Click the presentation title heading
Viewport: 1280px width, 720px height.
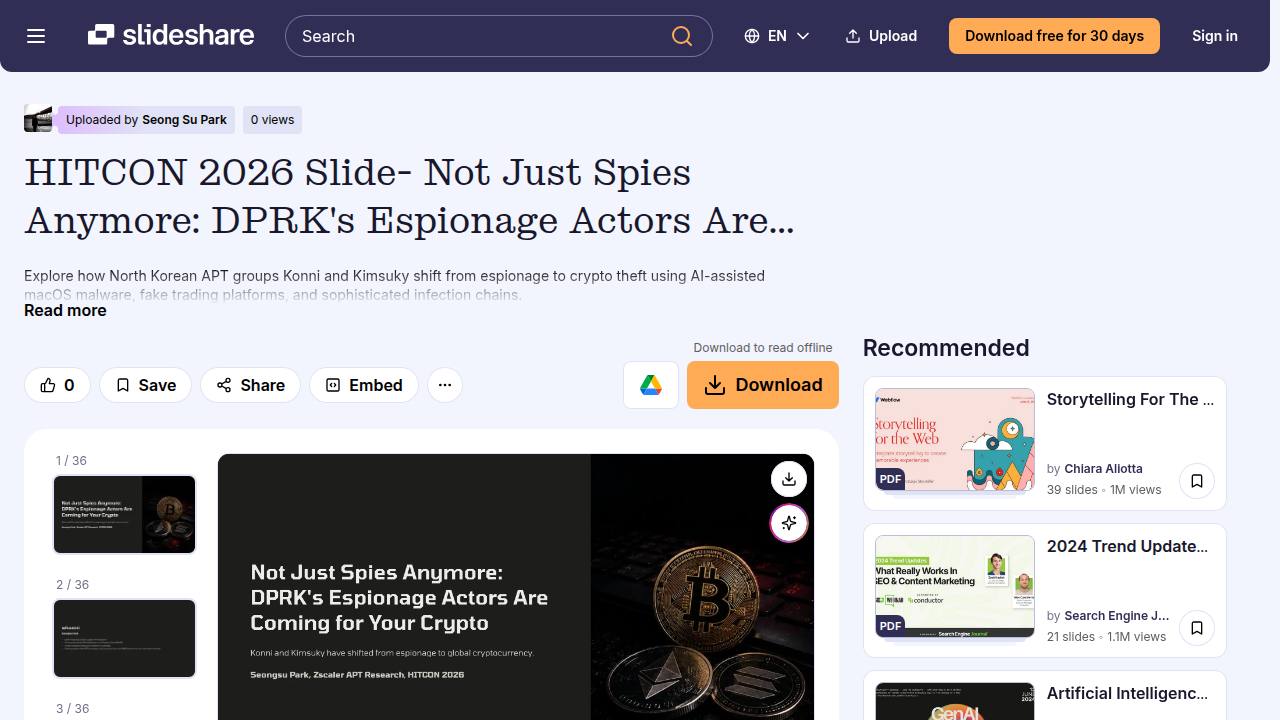click(409, 196)
